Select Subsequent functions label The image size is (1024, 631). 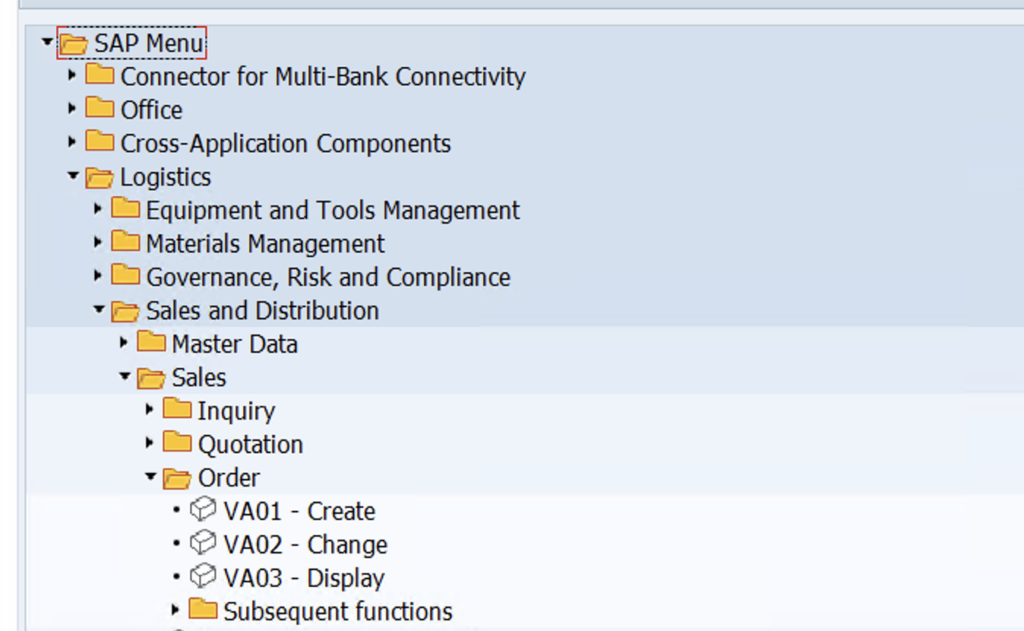tap(338, 611)
